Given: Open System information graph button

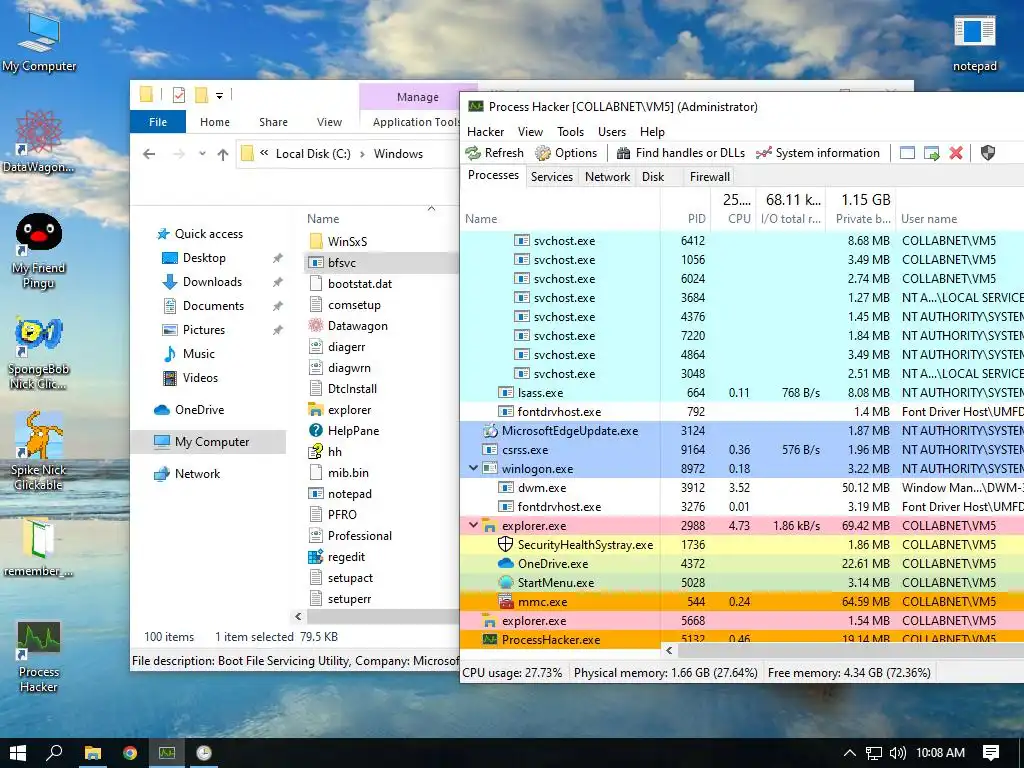Looking at the screenshot, I should click(818, 153).
